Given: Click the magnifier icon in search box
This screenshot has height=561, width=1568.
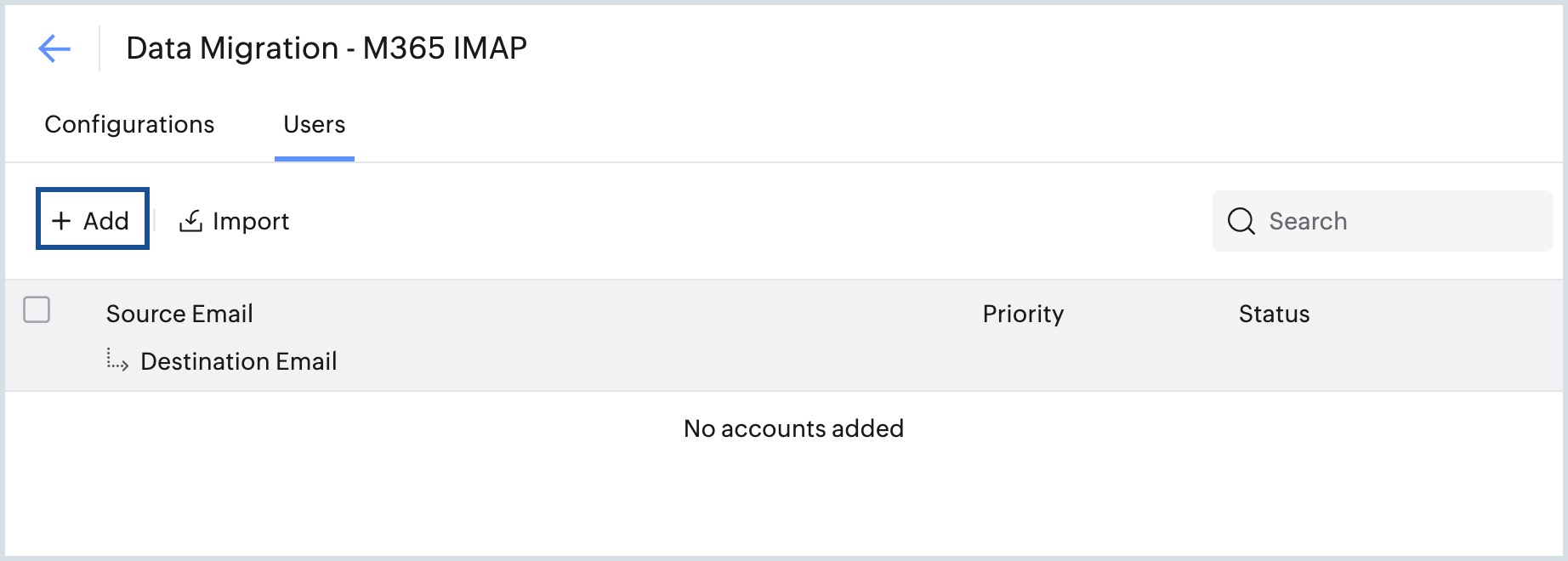Looking at the screenshot, I should tap(1241, 221).
